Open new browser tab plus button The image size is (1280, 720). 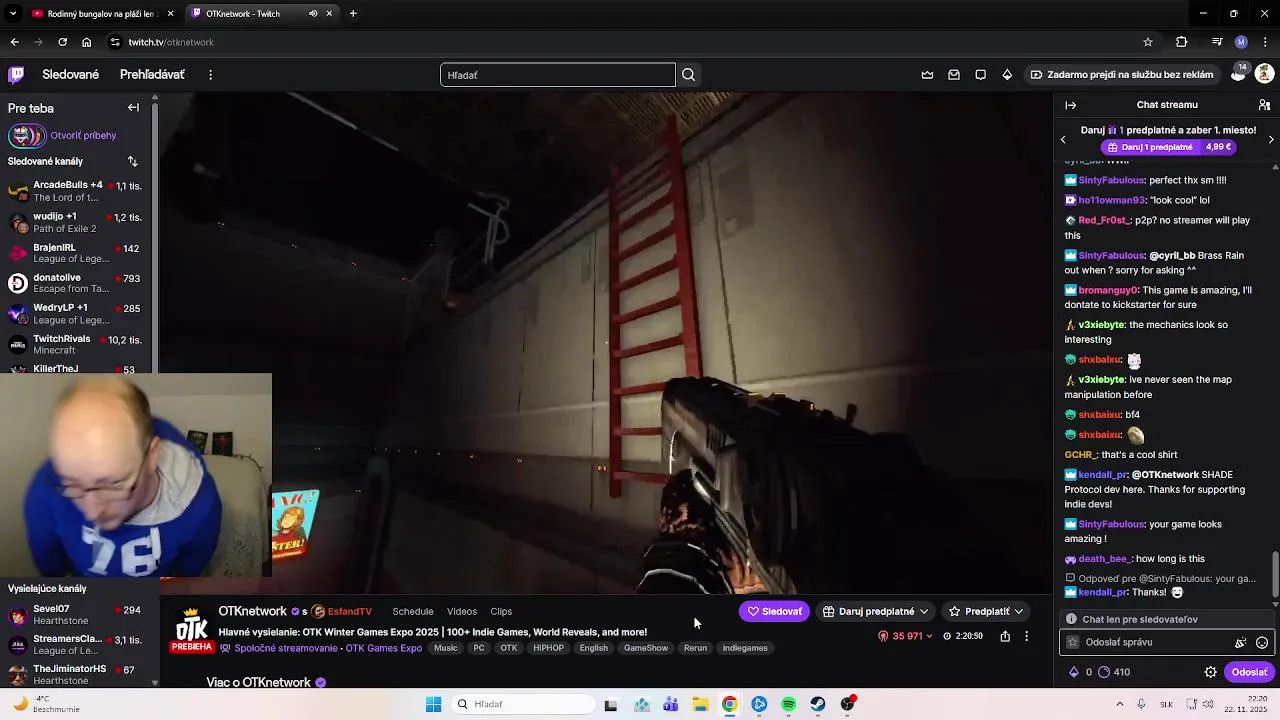[353, 14]
